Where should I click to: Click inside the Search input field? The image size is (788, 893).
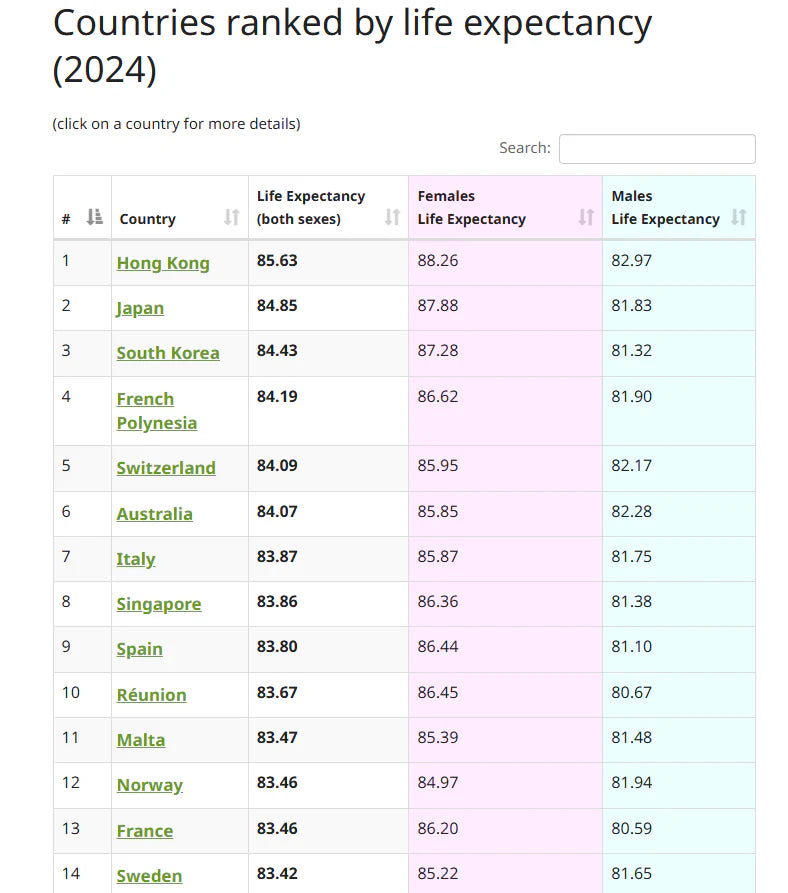tap(657, 149)
